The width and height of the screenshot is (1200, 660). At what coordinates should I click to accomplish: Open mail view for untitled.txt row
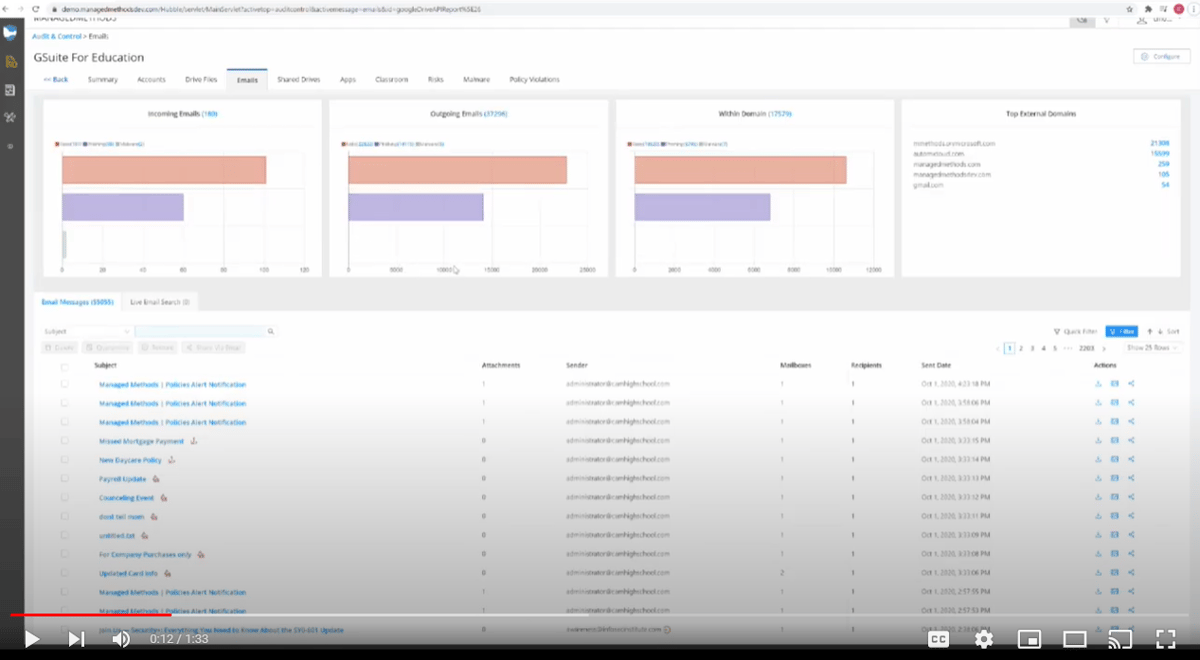pos(1115,535)
